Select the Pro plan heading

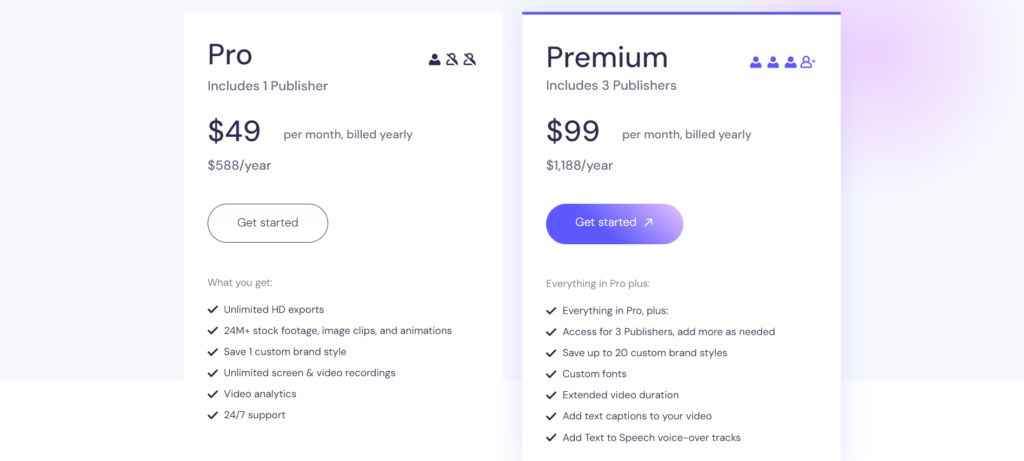(230, 55)
